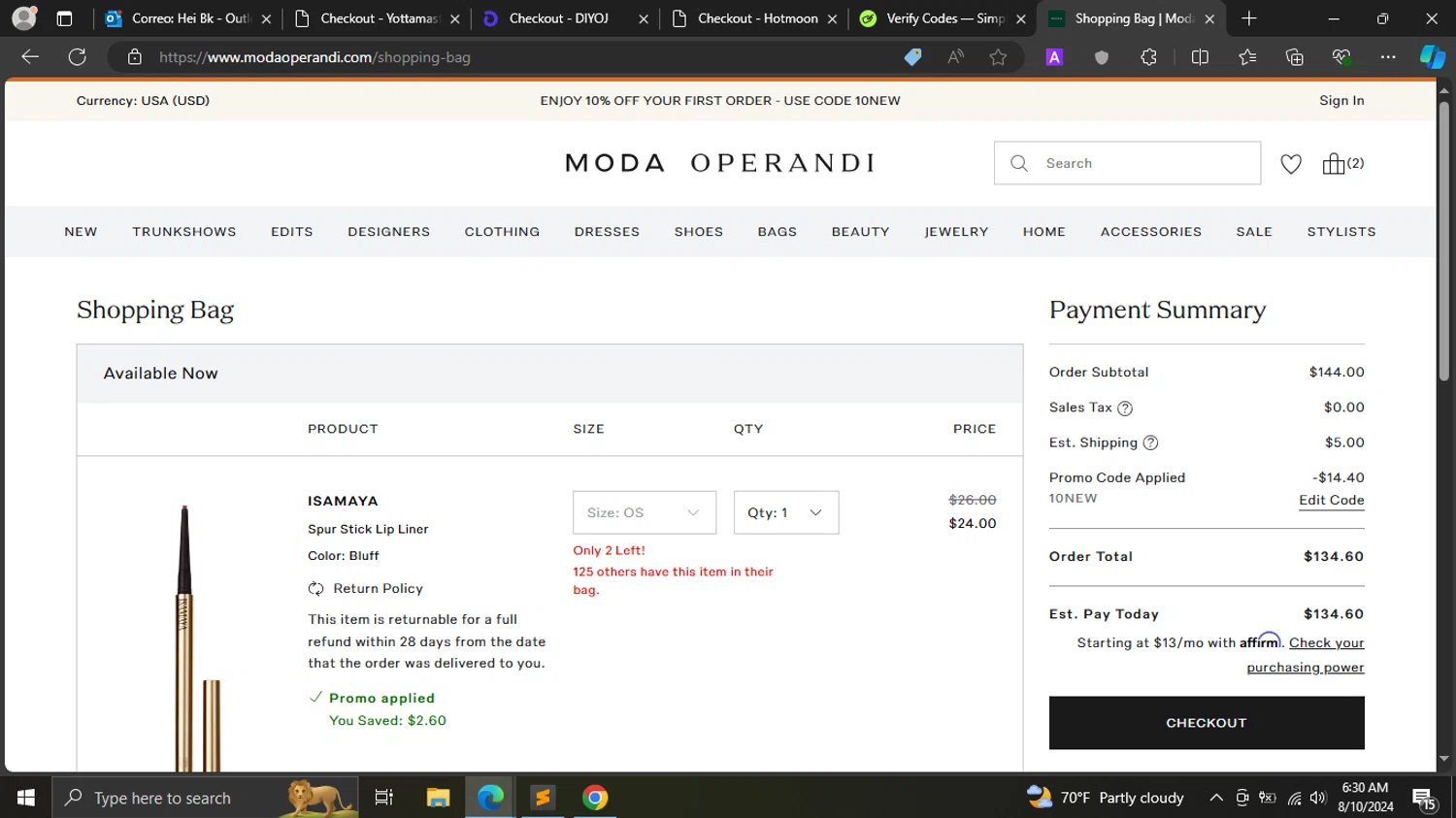Close the Checkout - DIYOJ tab
1456x818 pixels.
click(644, 18)
